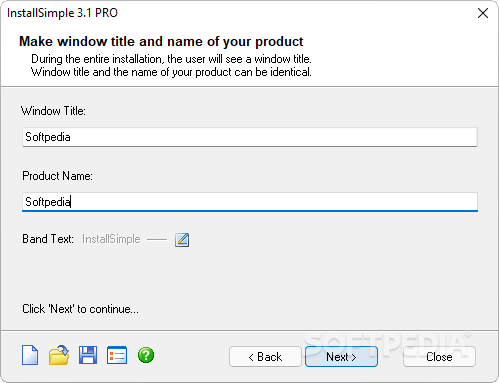499x383 pixels.
Task: Focus the Window Title input field
Action: click(x=250, y=137)
